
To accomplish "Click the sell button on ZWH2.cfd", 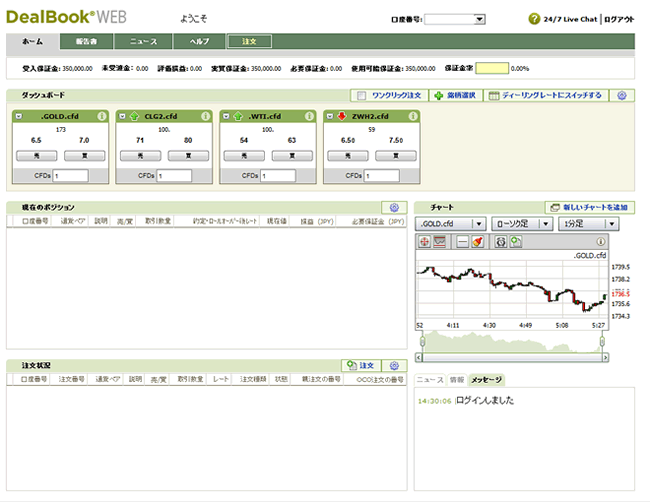I will point(348,156).
